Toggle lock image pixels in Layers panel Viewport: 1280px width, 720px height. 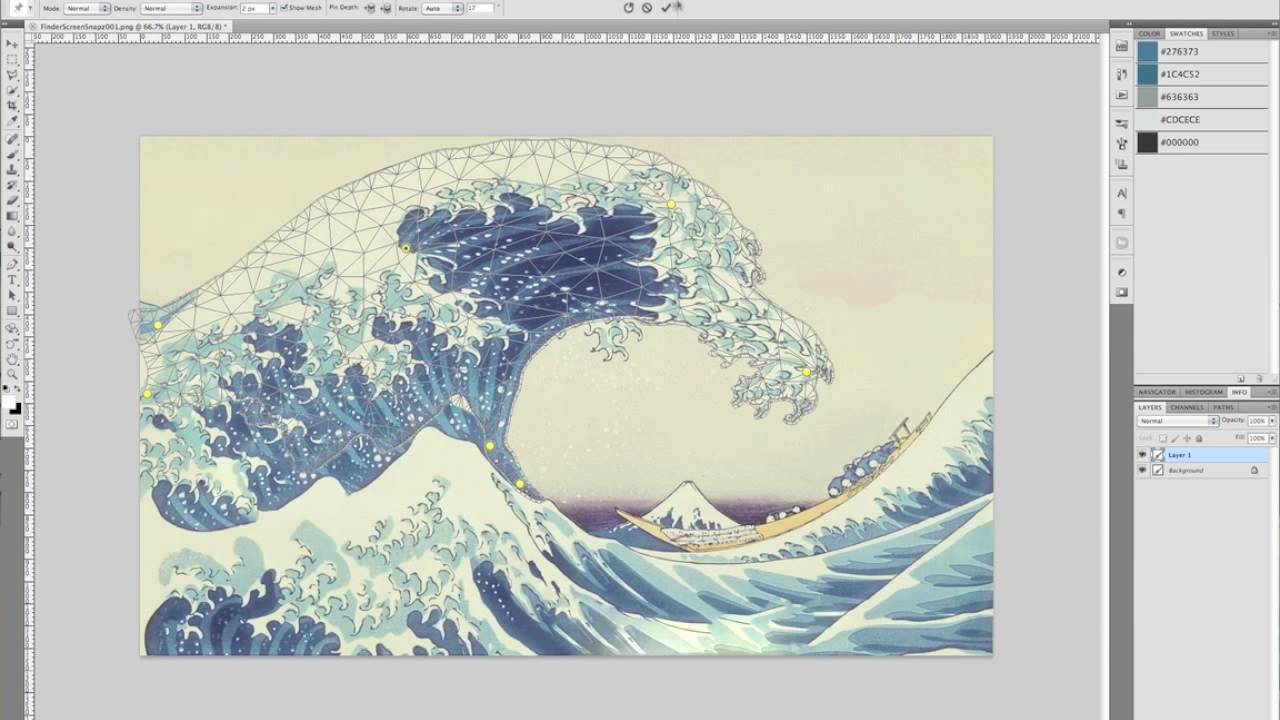1175,438
